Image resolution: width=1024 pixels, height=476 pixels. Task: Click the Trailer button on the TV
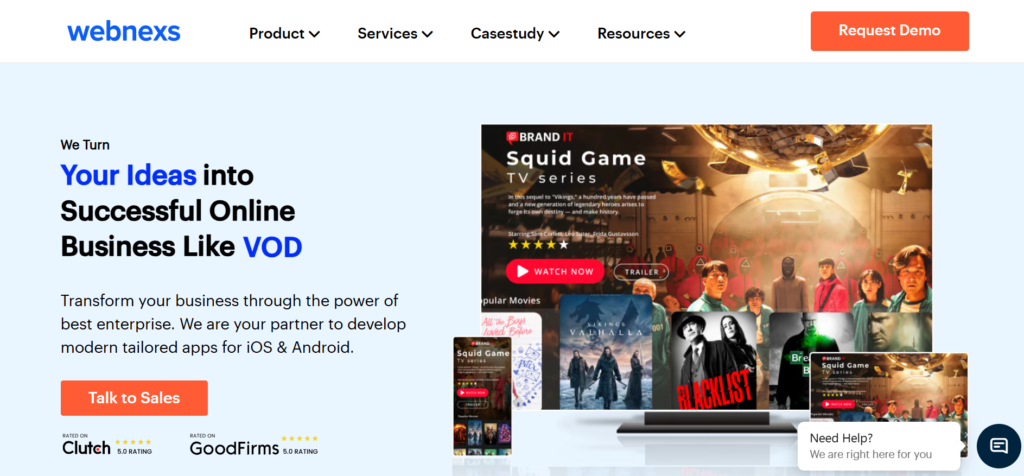pyautogui.click(x=641, y=272)
